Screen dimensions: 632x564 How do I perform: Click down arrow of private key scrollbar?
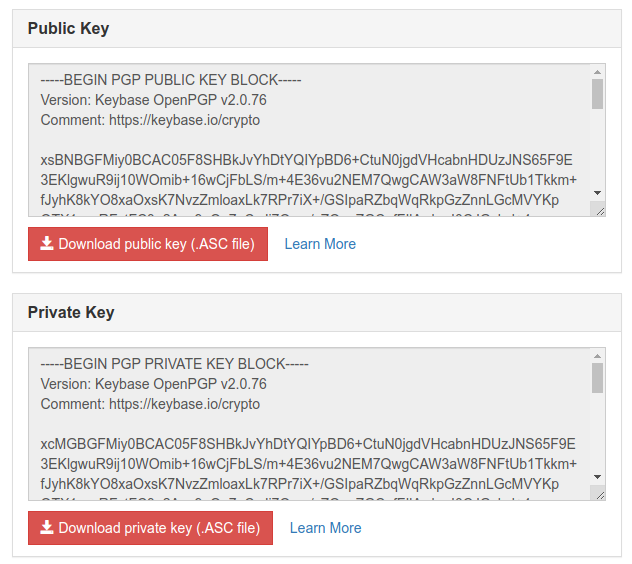click(x=597, y=477)
